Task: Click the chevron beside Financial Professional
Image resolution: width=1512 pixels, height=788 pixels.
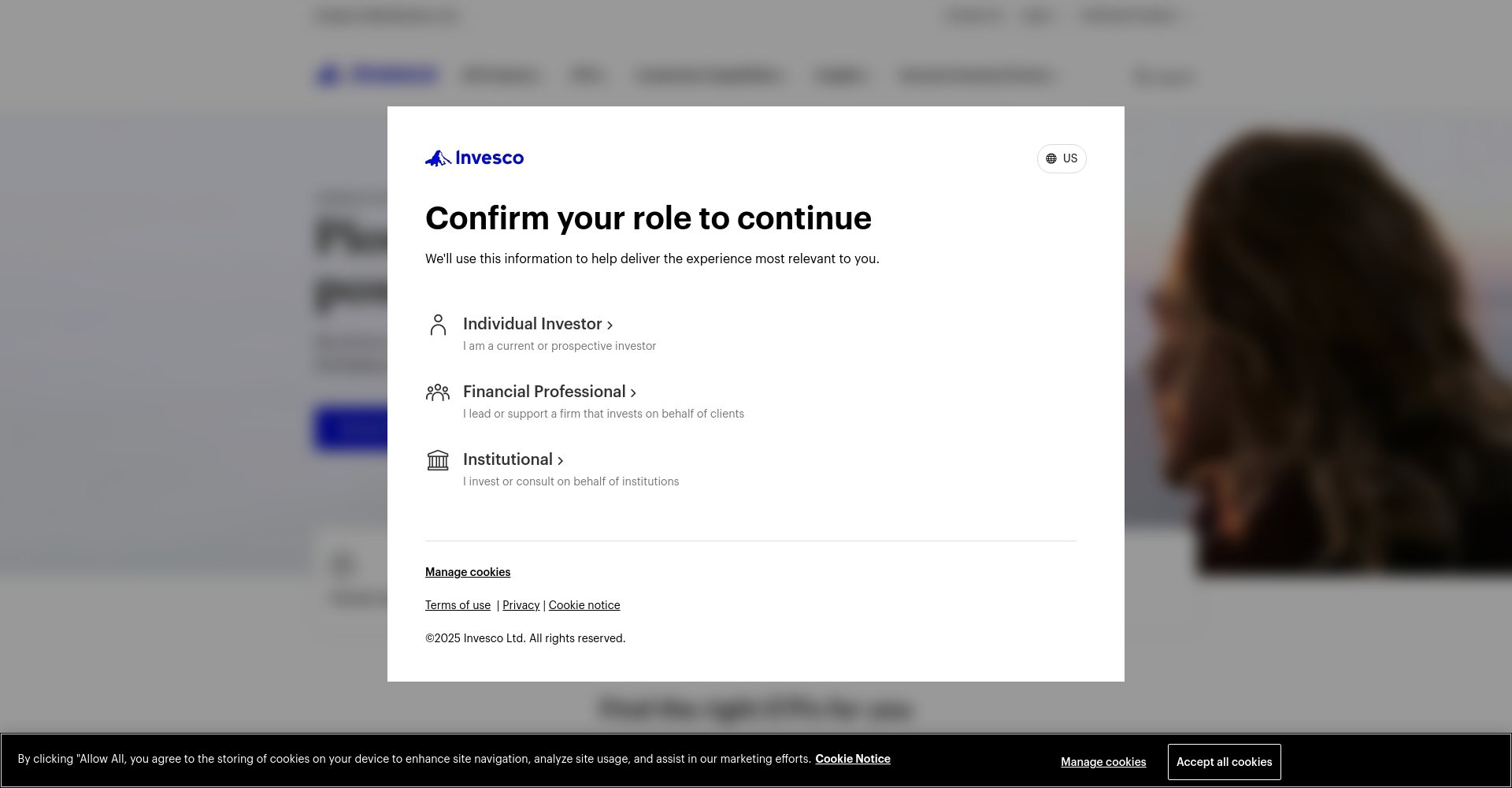Action: 633,392
